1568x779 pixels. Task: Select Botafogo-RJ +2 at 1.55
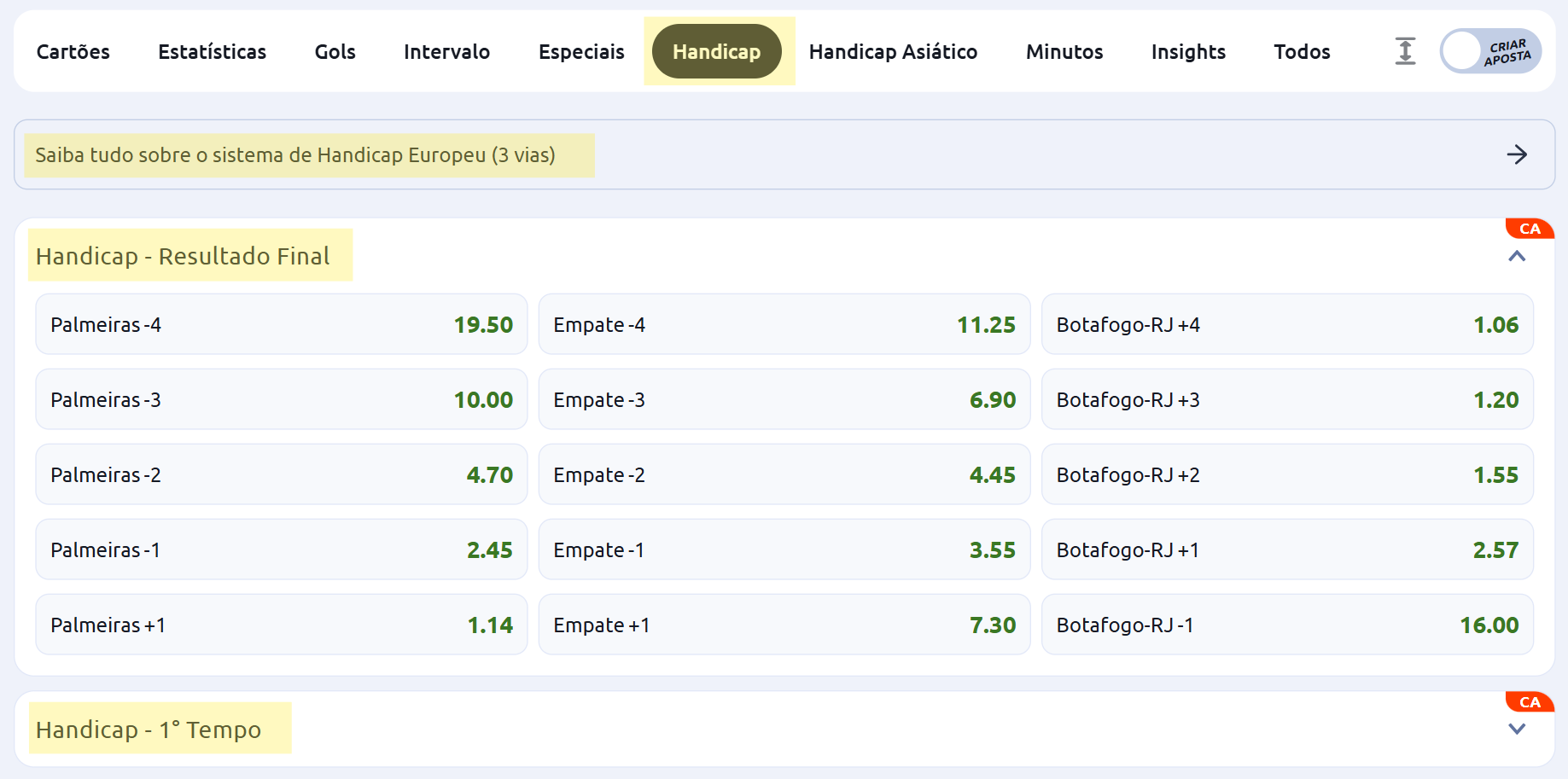1287,474
